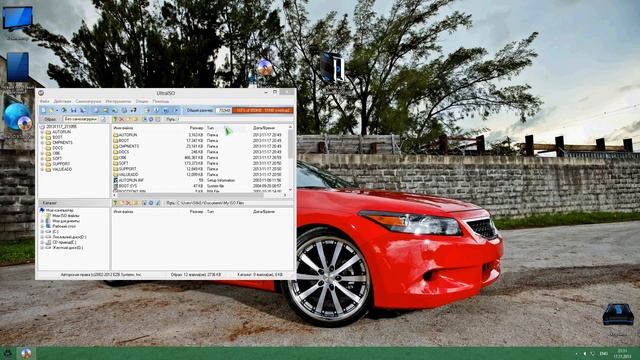Sort Catalog file list by Дата/Время column
640x360 pixels.
(264, 212)
